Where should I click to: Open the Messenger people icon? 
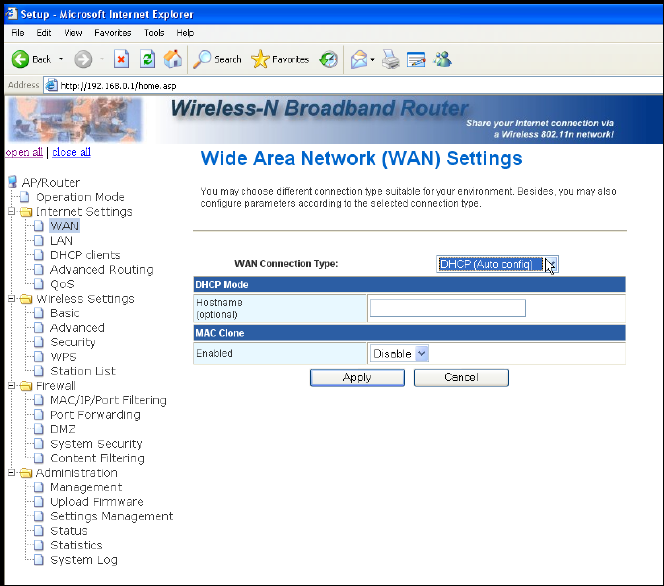click(x=443, y=59)
